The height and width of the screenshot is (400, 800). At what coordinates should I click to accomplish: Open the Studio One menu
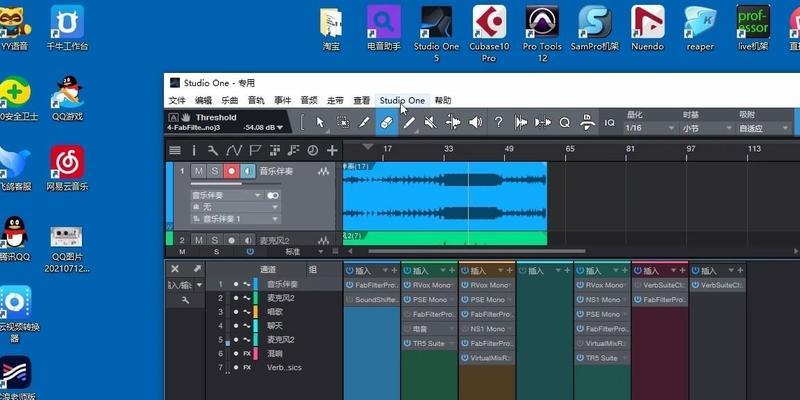(x=402, y=101)
